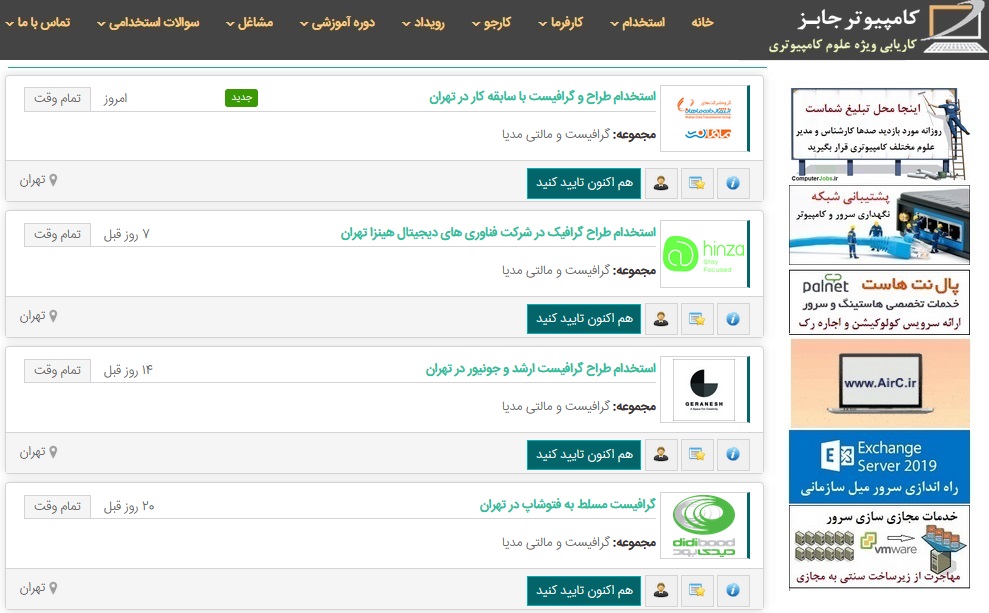This screenshot has width=989, height=613.
Task: Click info icon in didibood job card
Action: point(733,590)
